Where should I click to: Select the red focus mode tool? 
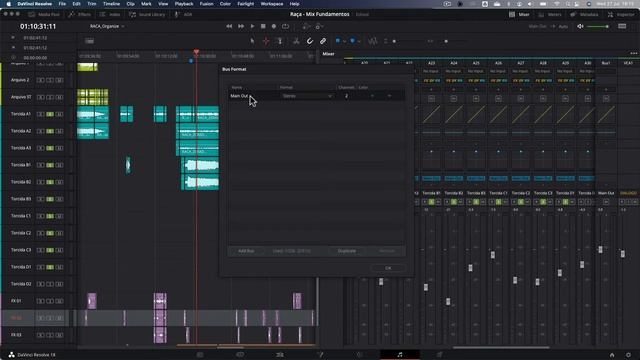pyautogui.click(x=266, y=41)
